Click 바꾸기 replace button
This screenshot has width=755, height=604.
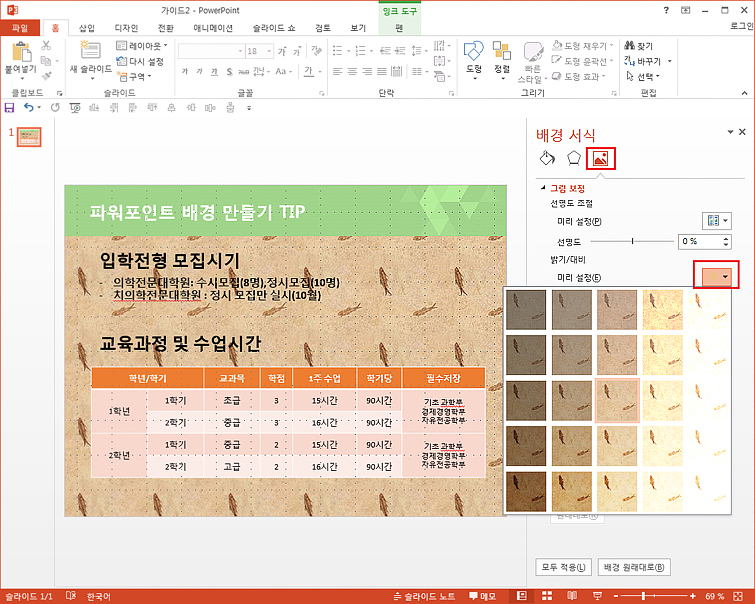point(644,61)
